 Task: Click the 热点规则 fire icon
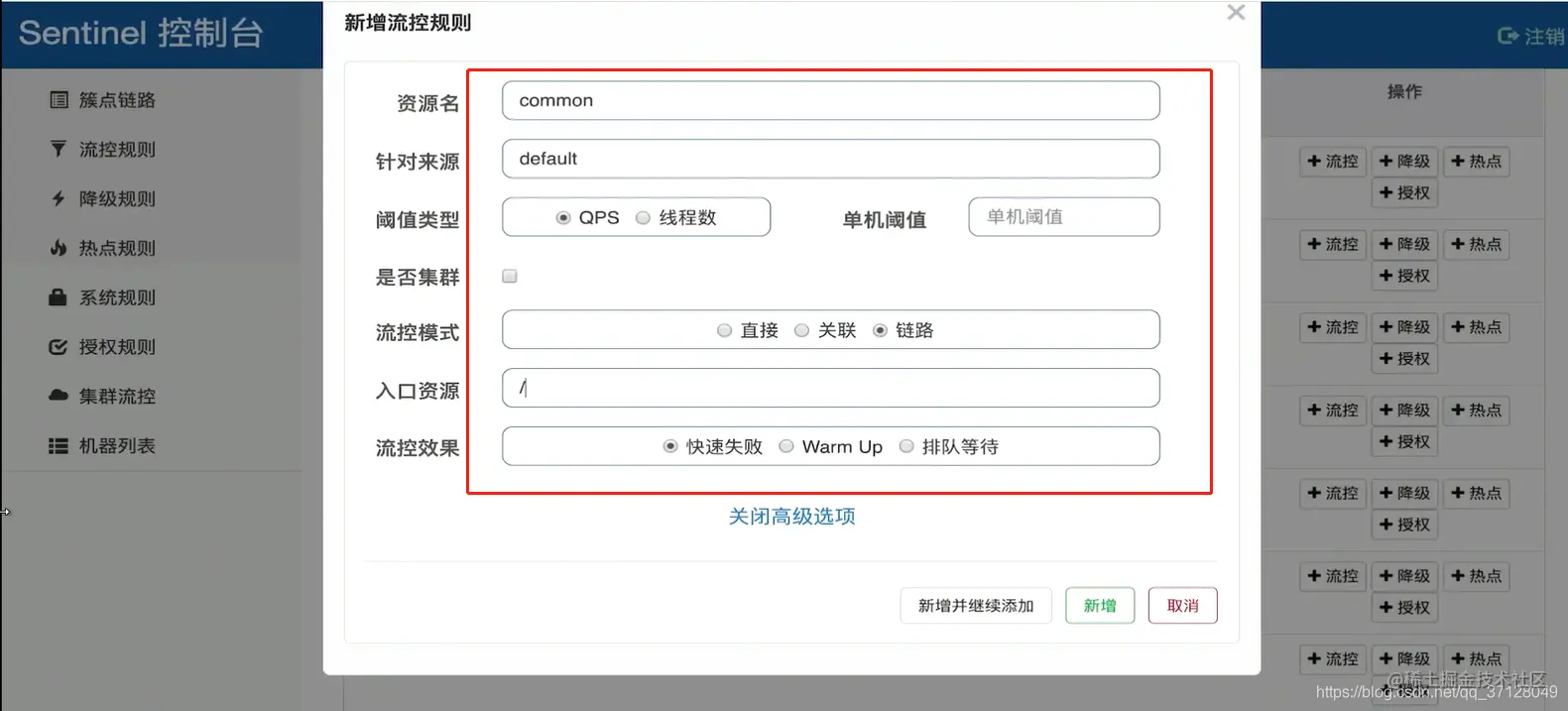tap(59, 248)
